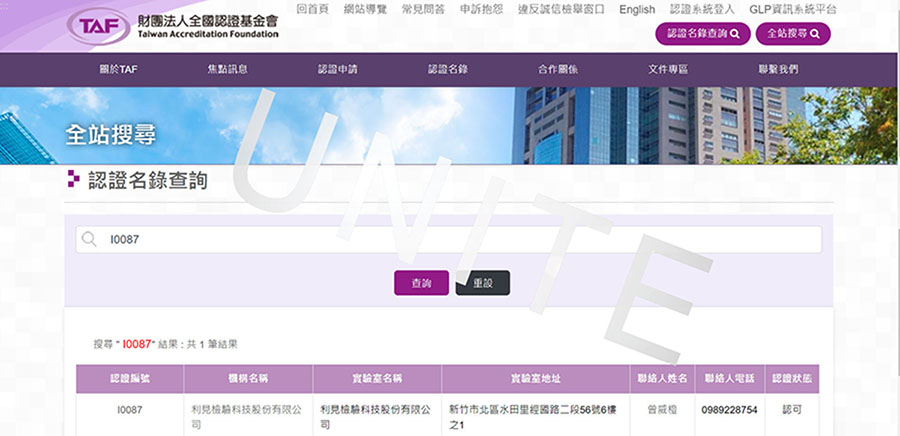Click the 重設 reset button
The height and width of the screenshot is (436, 900).
click(483, 283)
